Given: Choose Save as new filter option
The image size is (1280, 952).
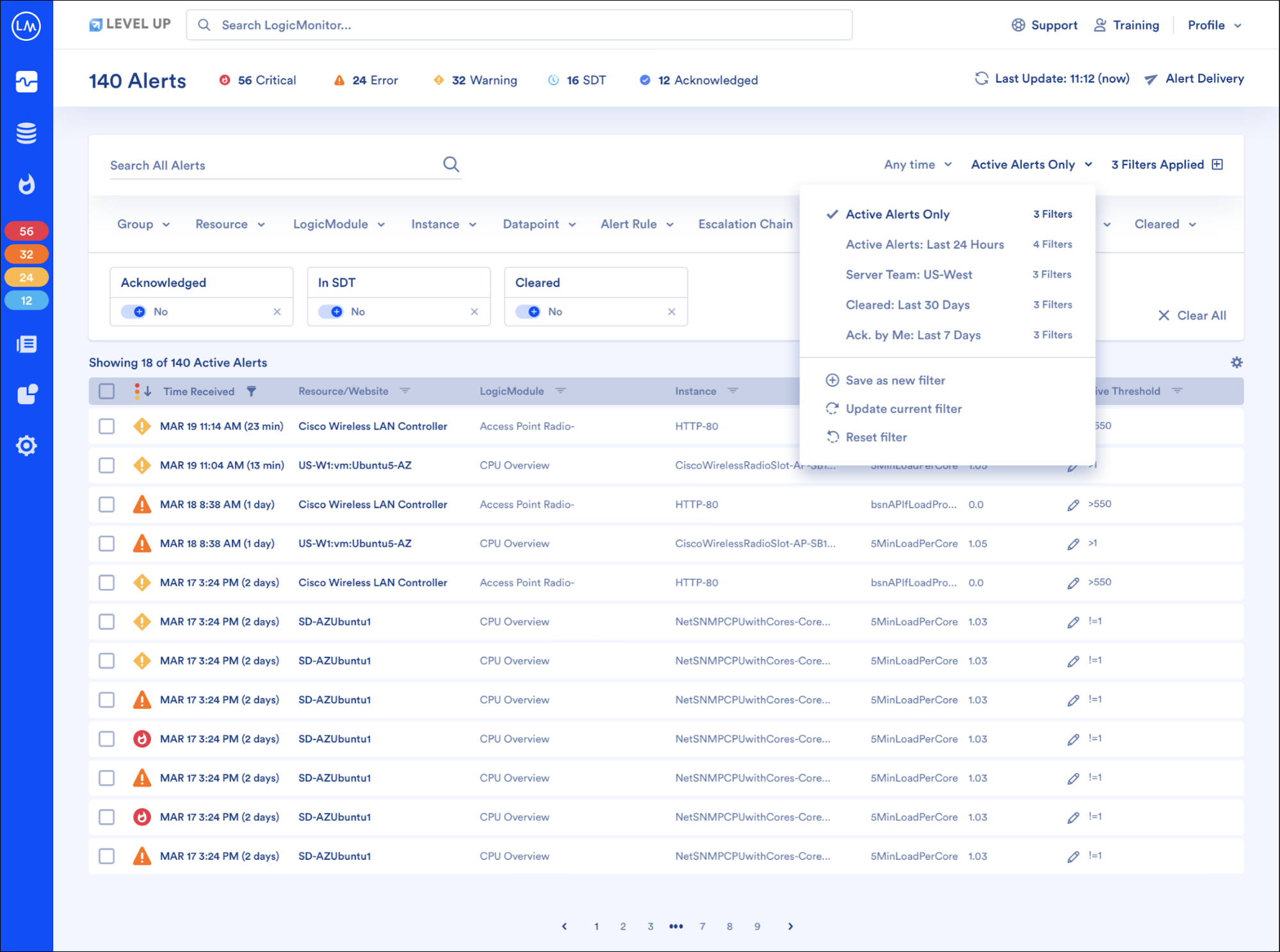Looking at the screenshot, I should click(x=895, y=380).
